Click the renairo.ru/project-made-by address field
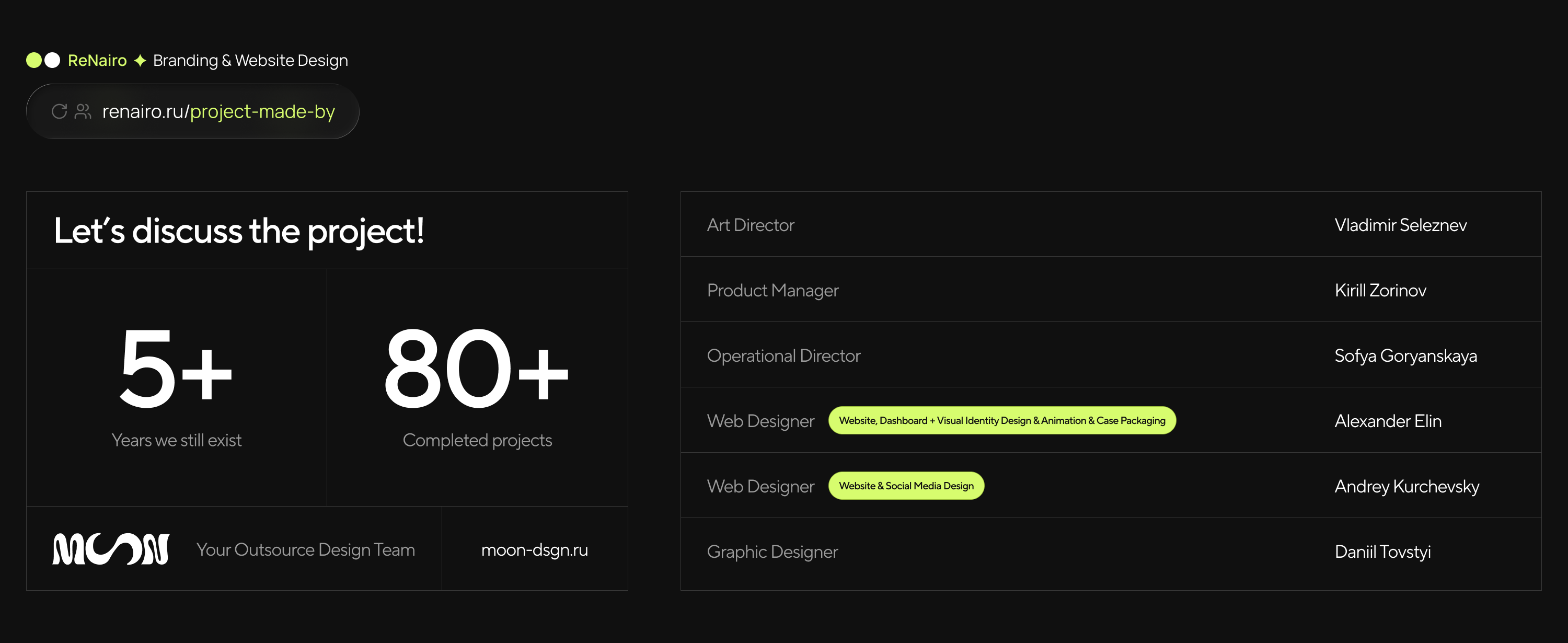 coord(218,111)
